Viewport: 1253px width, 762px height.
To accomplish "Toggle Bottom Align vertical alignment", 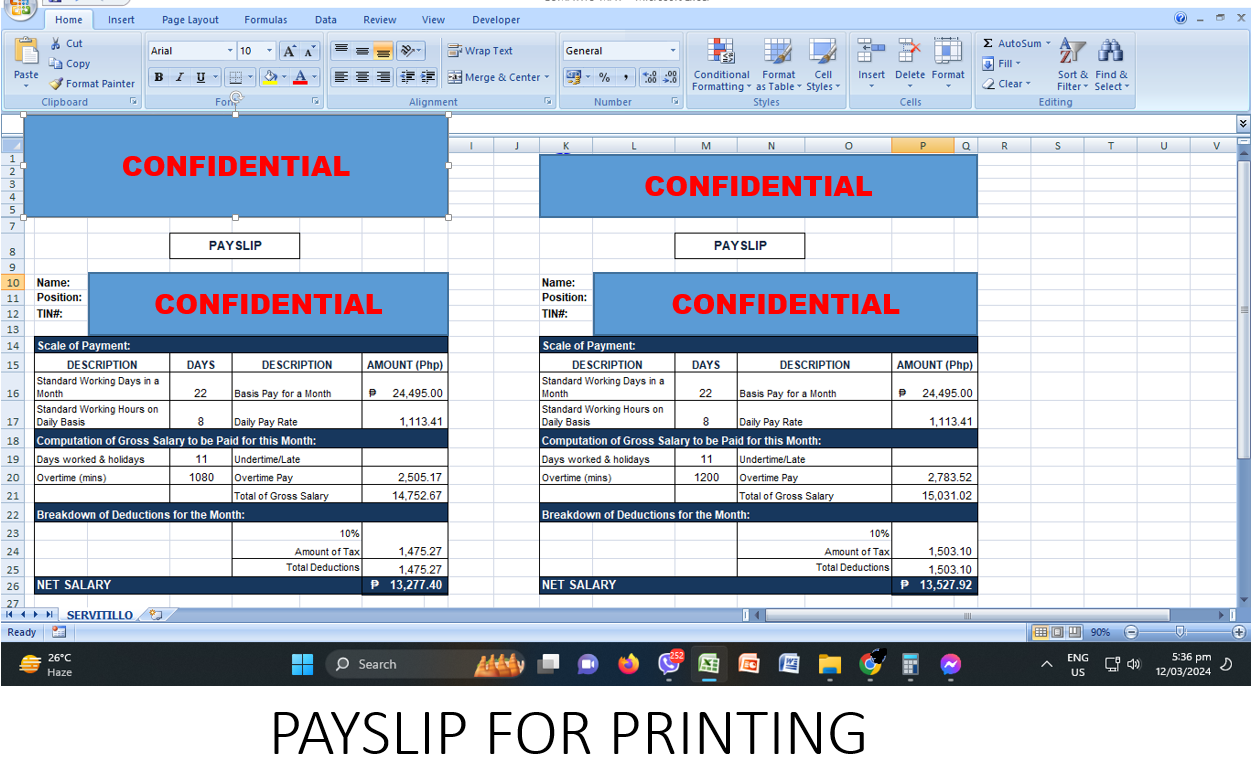I will [383, 51].
